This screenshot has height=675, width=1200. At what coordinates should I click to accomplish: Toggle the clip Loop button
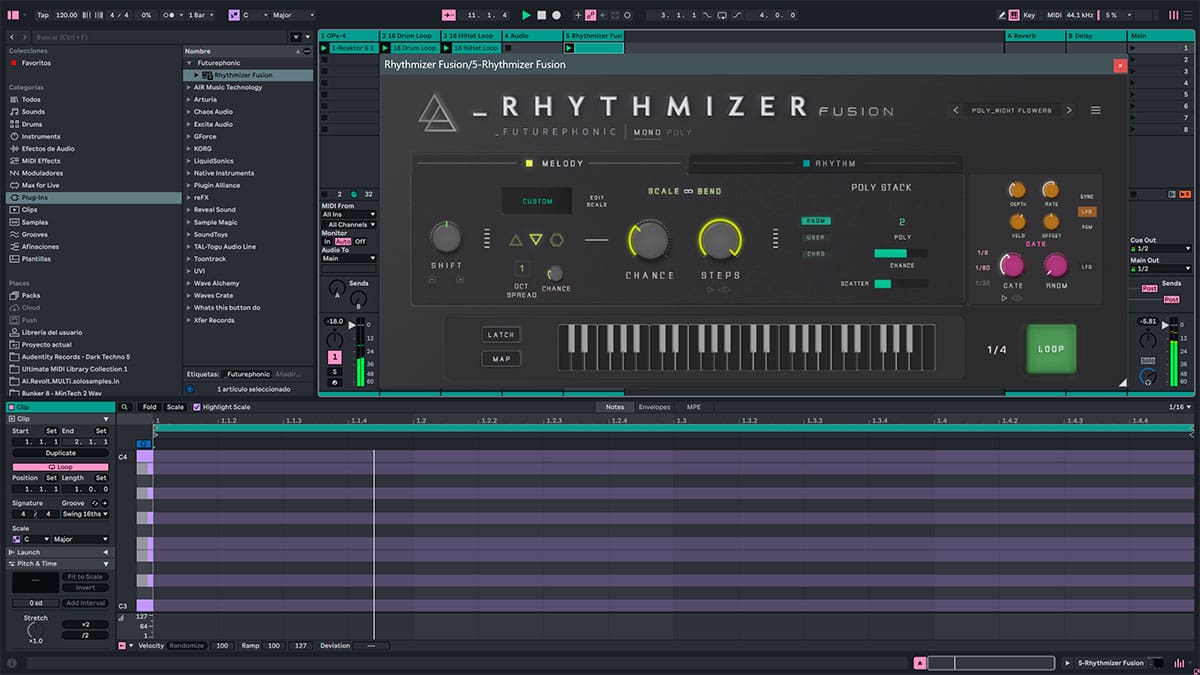click(60, 467)
